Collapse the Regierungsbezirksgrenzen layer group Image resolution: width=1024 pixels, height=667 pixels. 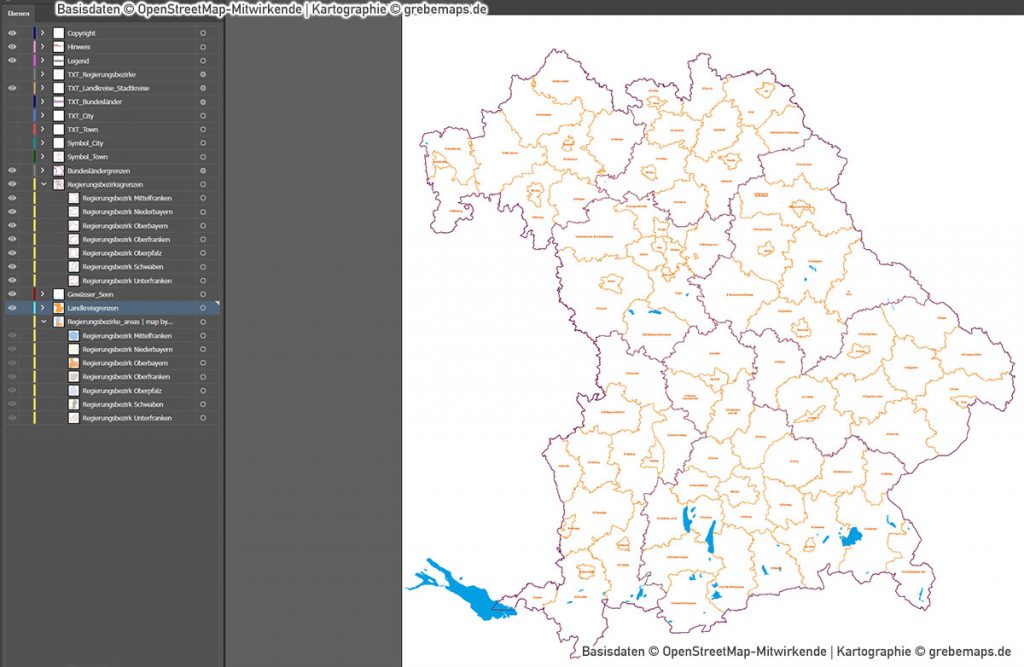(43, 184)
